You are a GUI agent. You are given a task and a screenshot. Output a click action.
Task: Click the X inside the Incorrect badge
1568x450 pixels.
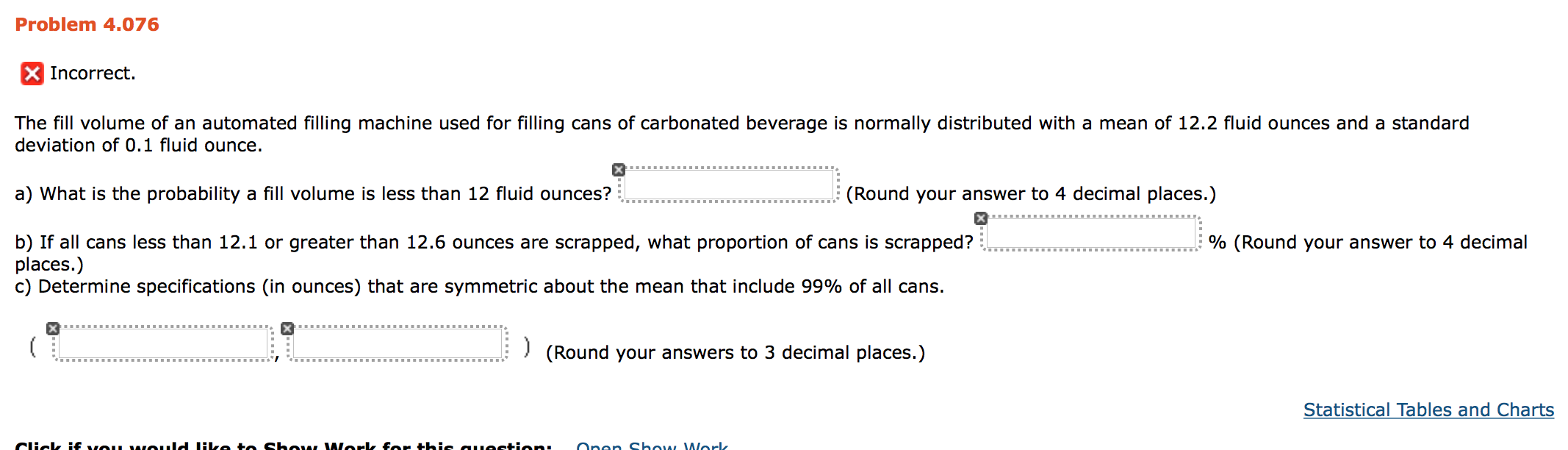pos(32,73)
